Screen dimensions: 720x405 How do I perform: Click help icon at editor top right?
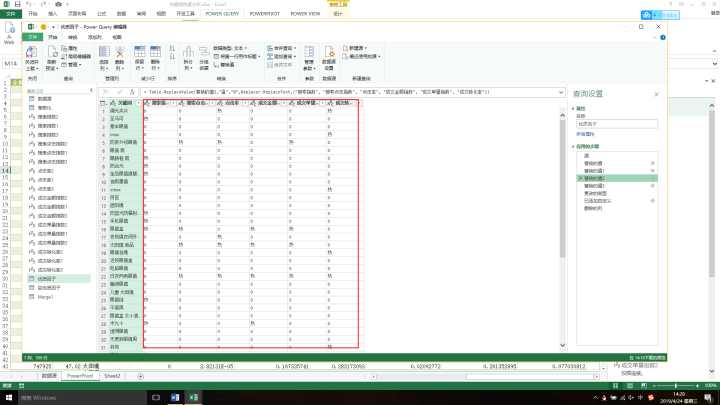[663, 38]
